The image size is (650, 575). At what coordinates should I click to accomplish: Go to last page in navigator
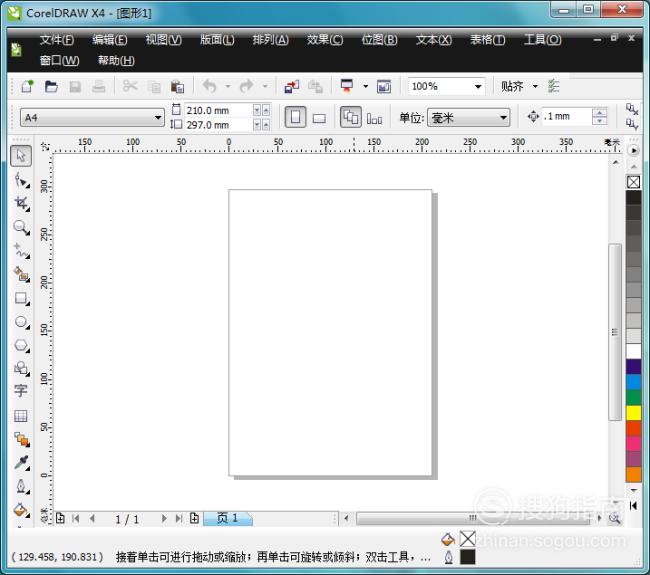click(x=179, y=518)
